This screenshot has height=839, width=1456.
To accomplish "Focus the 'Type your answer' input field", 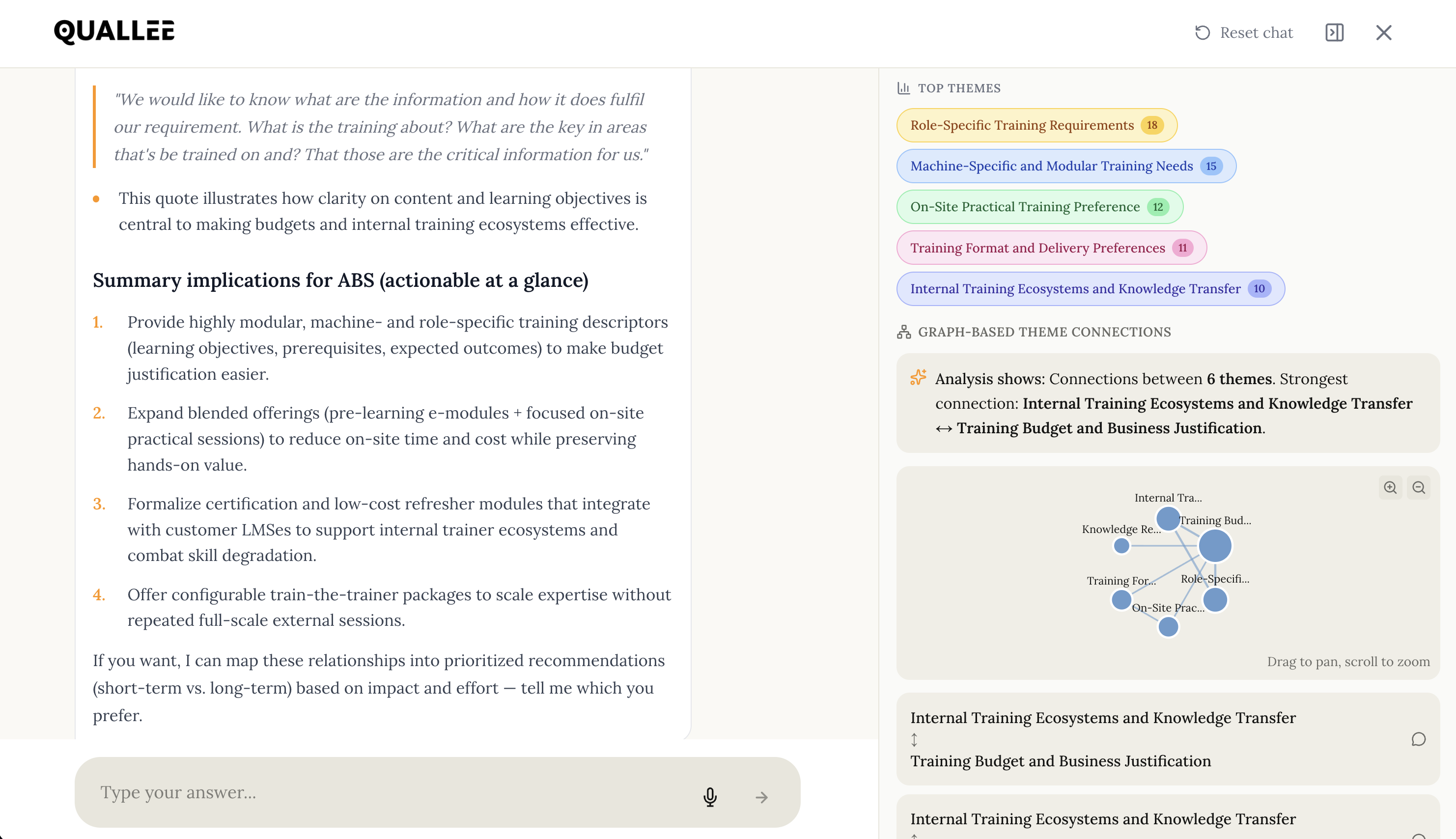I will tap(392, 793).
